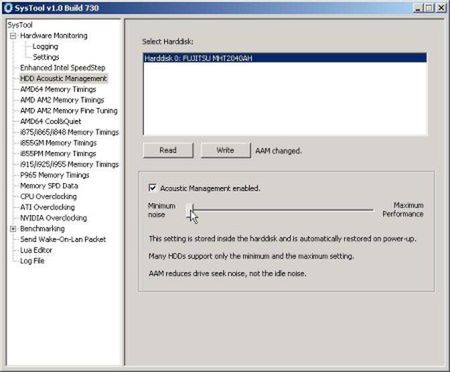Image resolution: width=450 pixels, height=372 pixels.
Task: Open AMD64 Cool&Quiet page
Action: tap(51, 121)
